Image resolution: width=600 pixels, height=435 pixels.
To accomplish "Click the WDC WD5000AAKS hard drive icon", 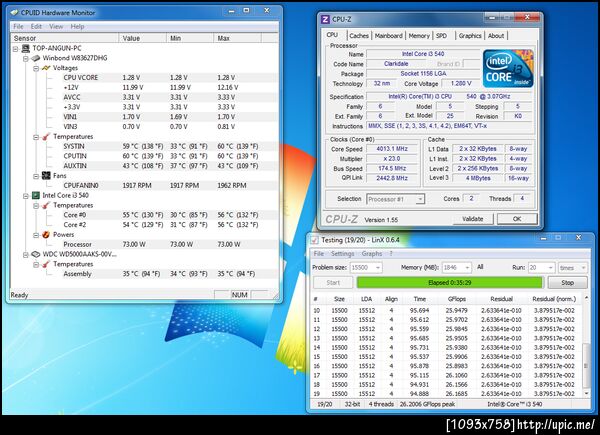I will (36, 254).
